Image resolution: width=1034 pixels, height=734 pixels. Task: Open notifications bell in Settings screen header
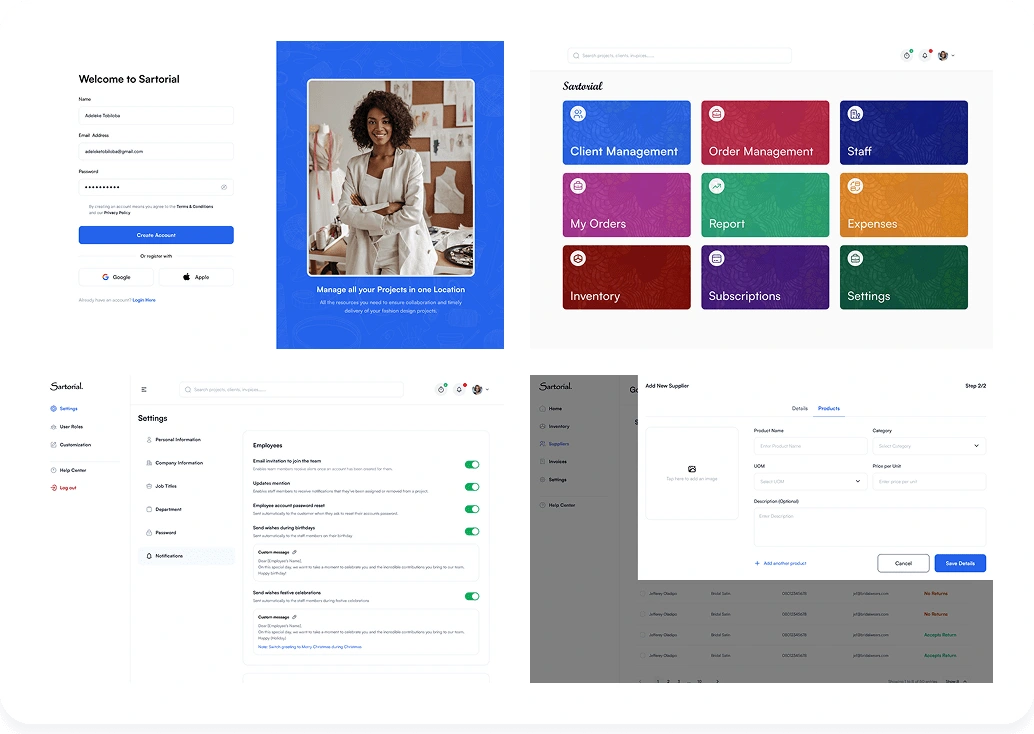click(x=460, y=390)
